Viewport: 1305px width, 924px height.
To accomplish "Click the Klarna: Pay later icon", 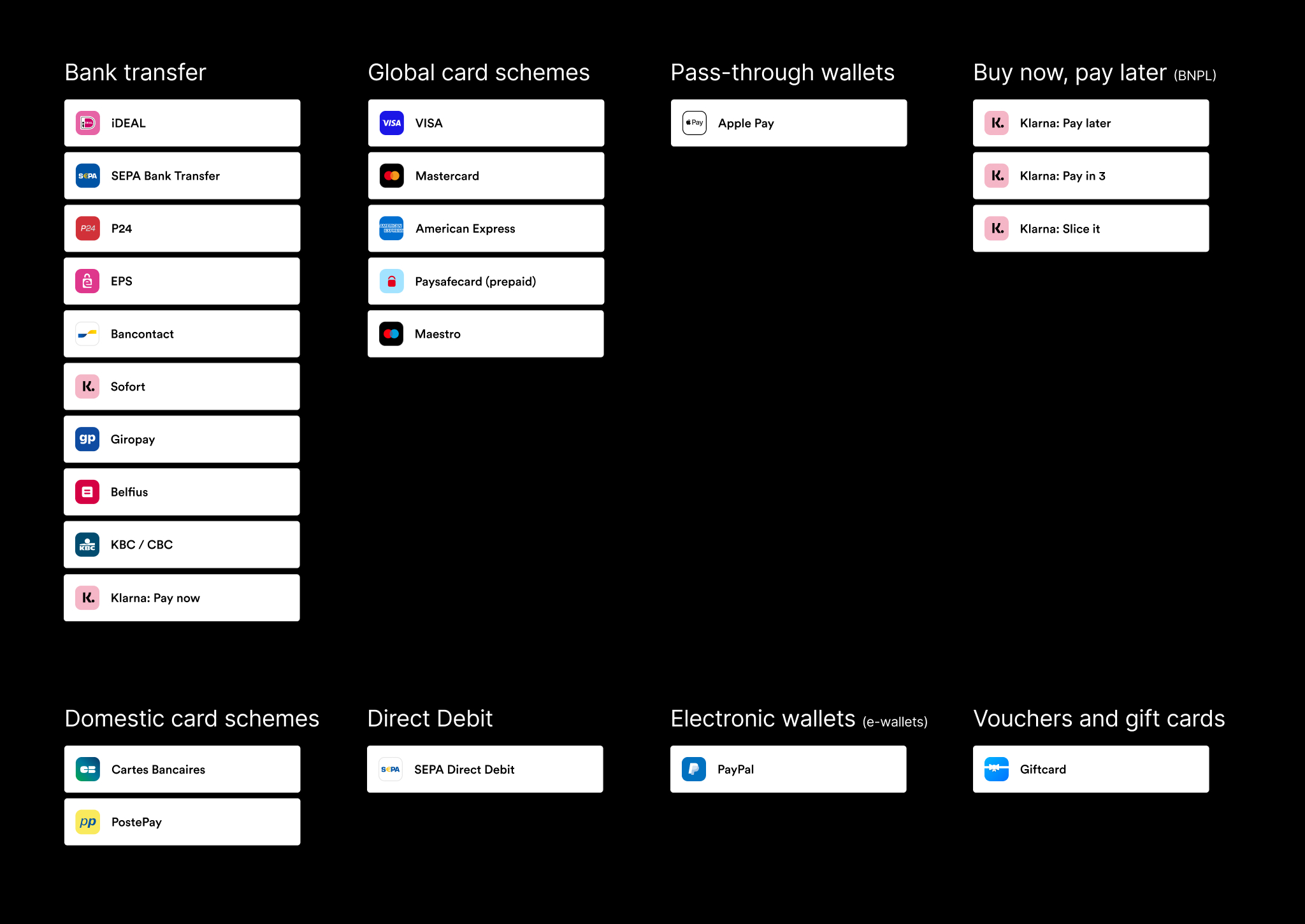I will pos(997,123).
